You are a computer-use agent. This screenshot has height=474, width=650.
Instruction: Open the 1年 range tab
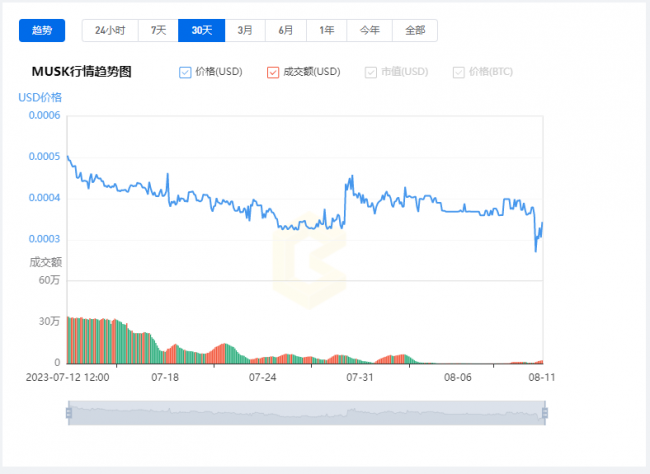(x=327, y=30)
